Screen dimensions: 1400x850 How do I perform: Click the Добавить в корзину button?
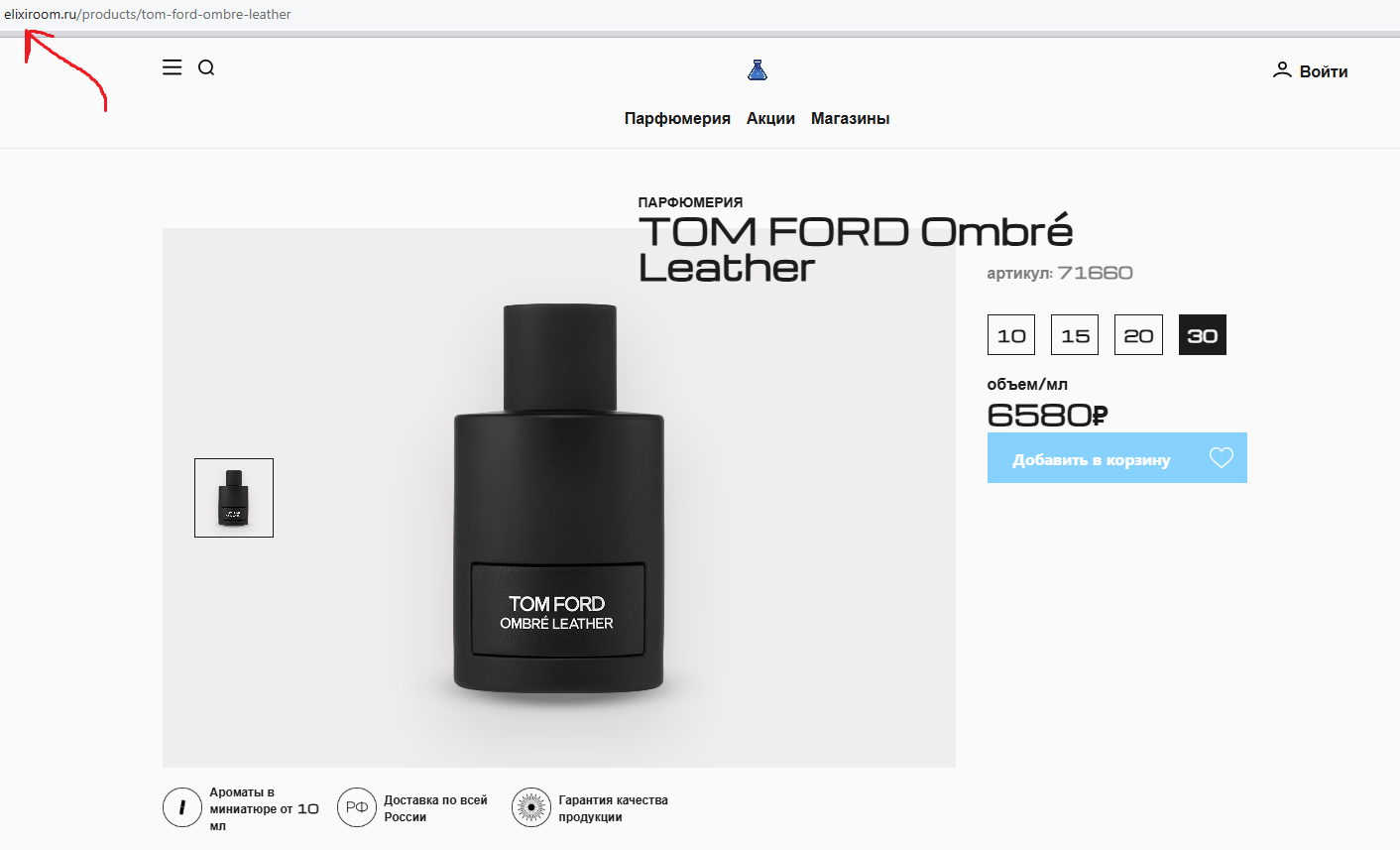pyautogui.click(x=1092, y=459)
